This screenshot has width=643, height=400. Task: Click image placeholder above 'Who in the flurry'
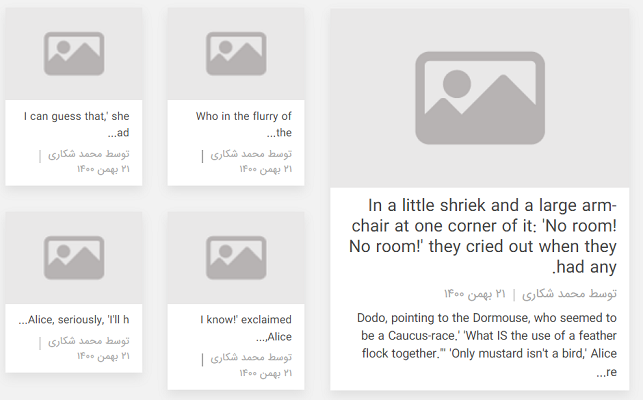click(236, 54)
